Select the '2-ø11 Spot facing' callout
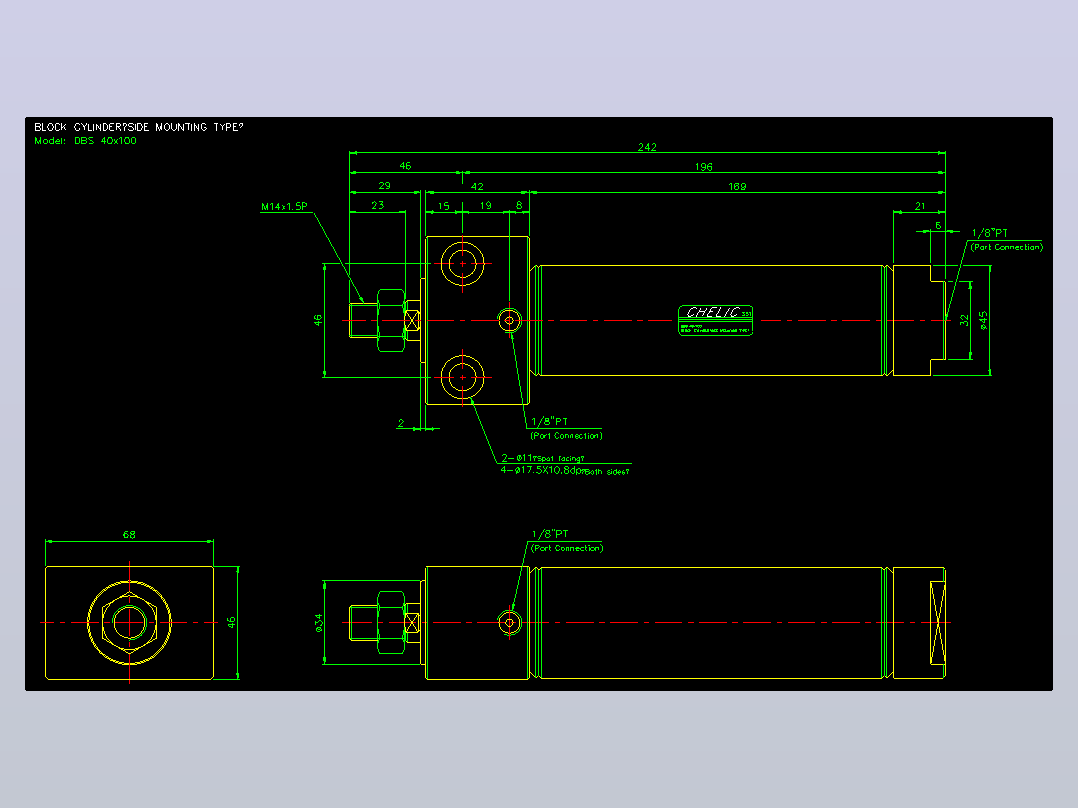Screen dimensions: 1078x808 (x=542, y=458)
